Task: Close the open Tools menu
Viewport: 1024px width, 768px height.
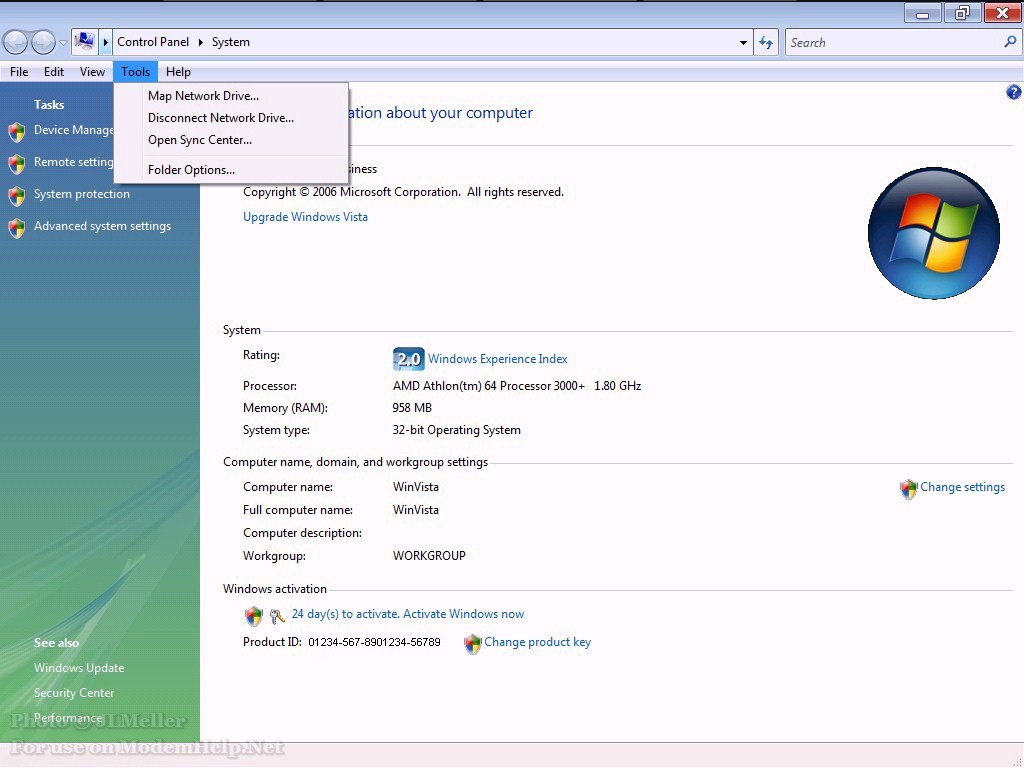Action: [x=135, y=72]
